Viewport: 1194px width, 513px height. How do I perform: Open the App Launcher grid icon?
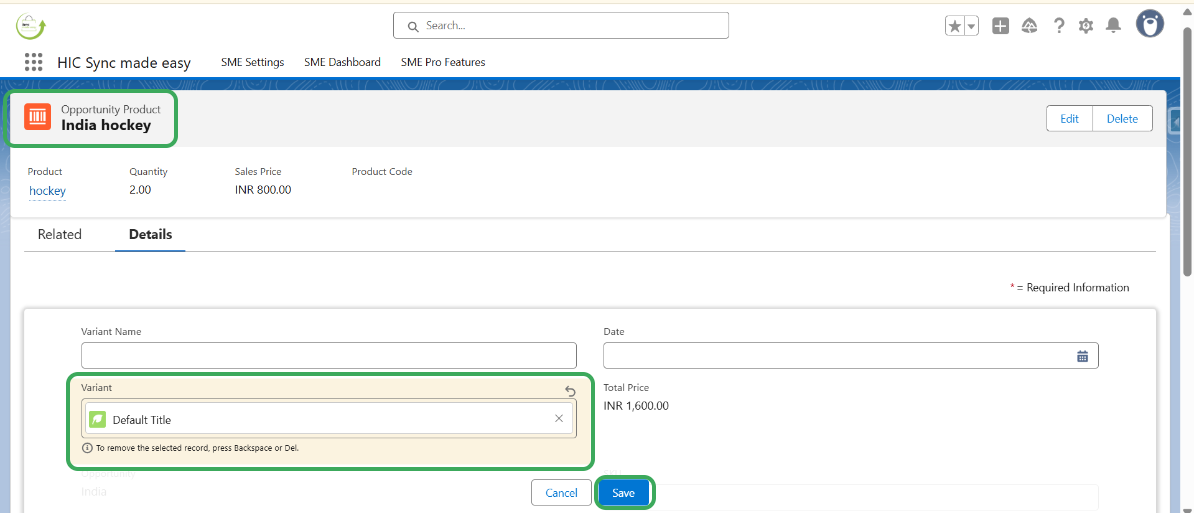[33, 62]
